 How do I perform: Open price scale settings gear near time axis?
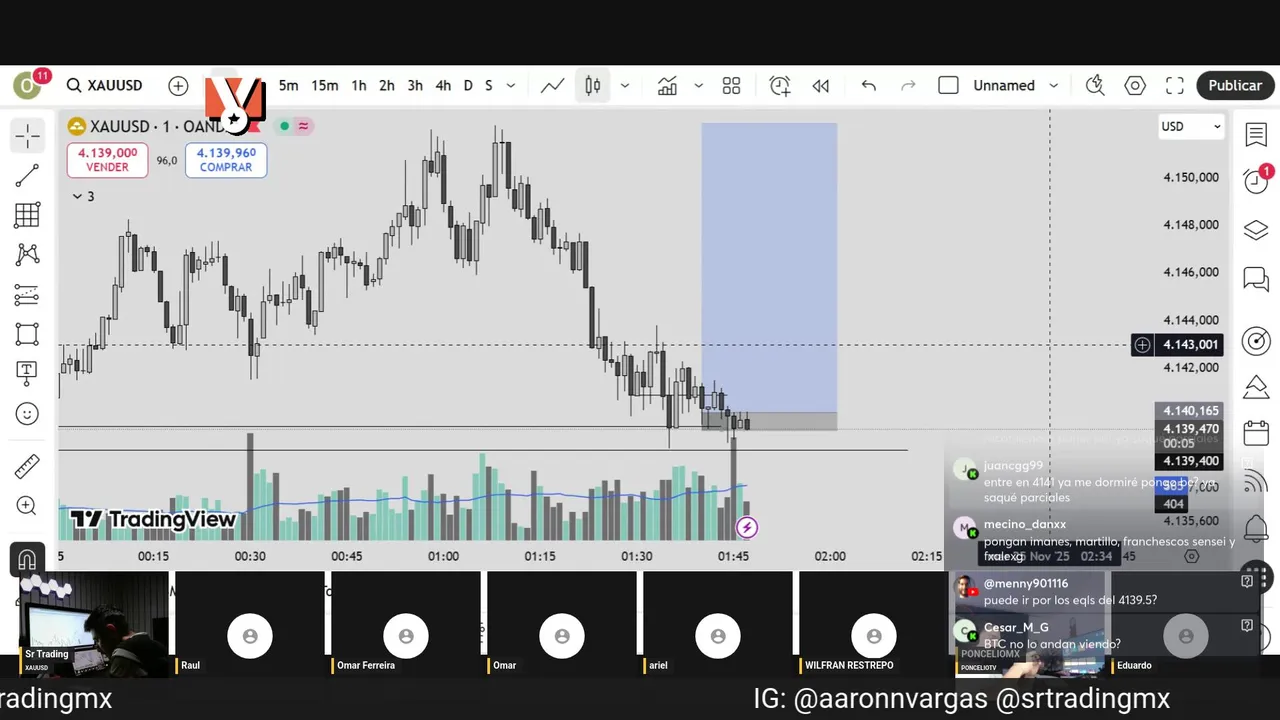[x=1191, y=556]
